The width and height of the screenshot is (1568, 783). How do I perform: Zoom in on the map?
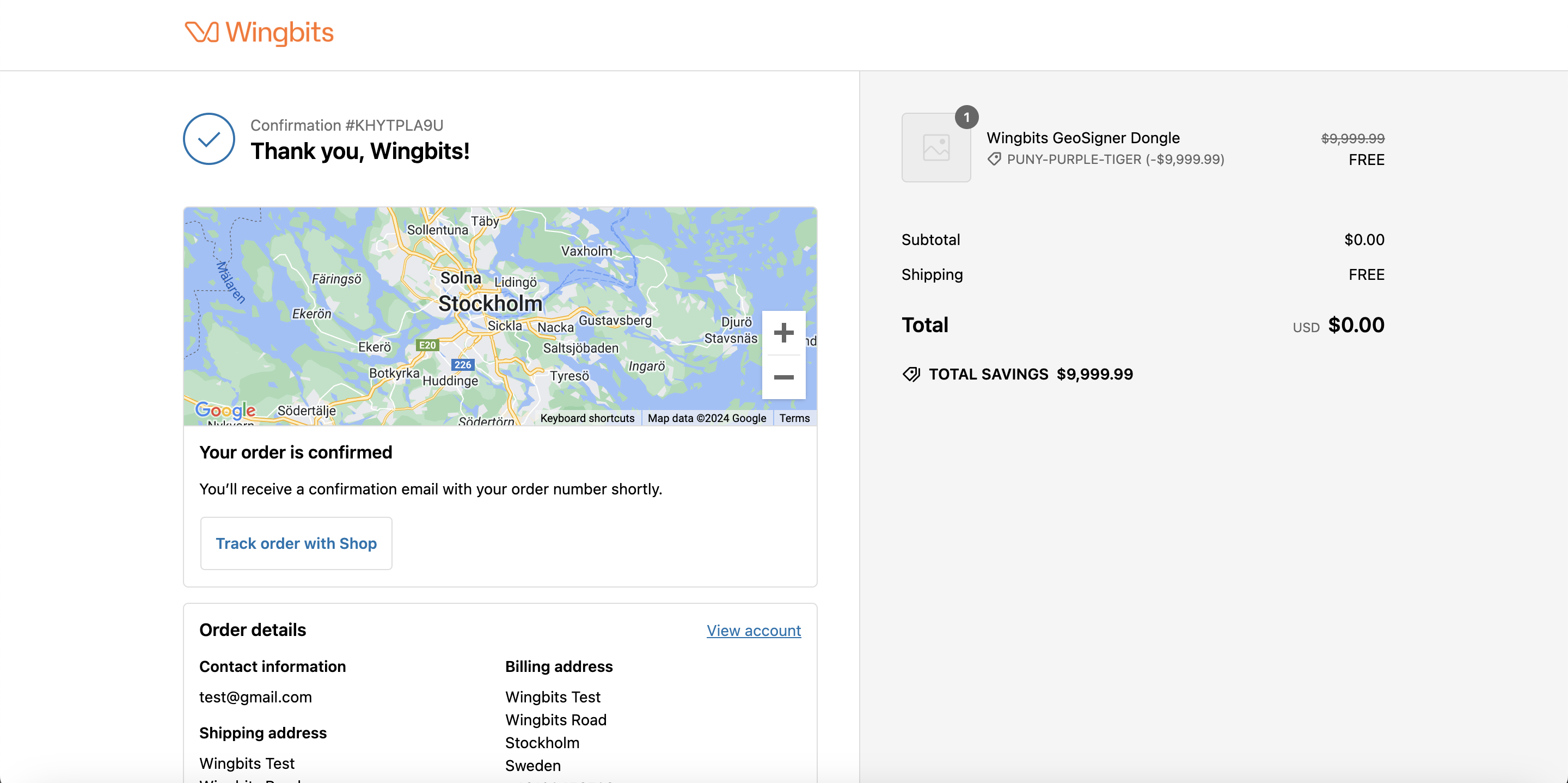point(783,333)
